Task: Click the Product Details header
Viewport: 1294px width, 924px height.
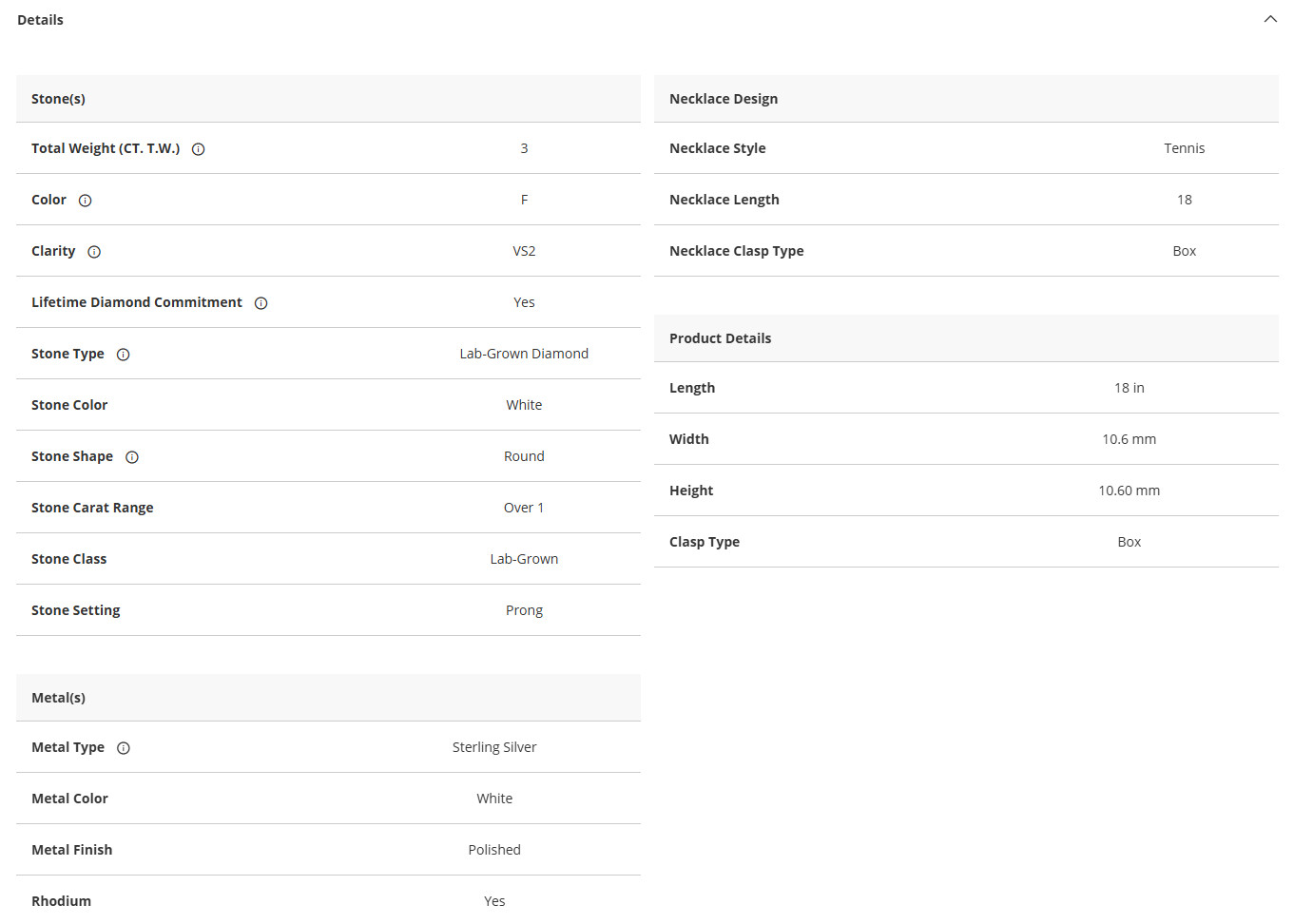Action: pyautogui.click(x=966, y=338)
